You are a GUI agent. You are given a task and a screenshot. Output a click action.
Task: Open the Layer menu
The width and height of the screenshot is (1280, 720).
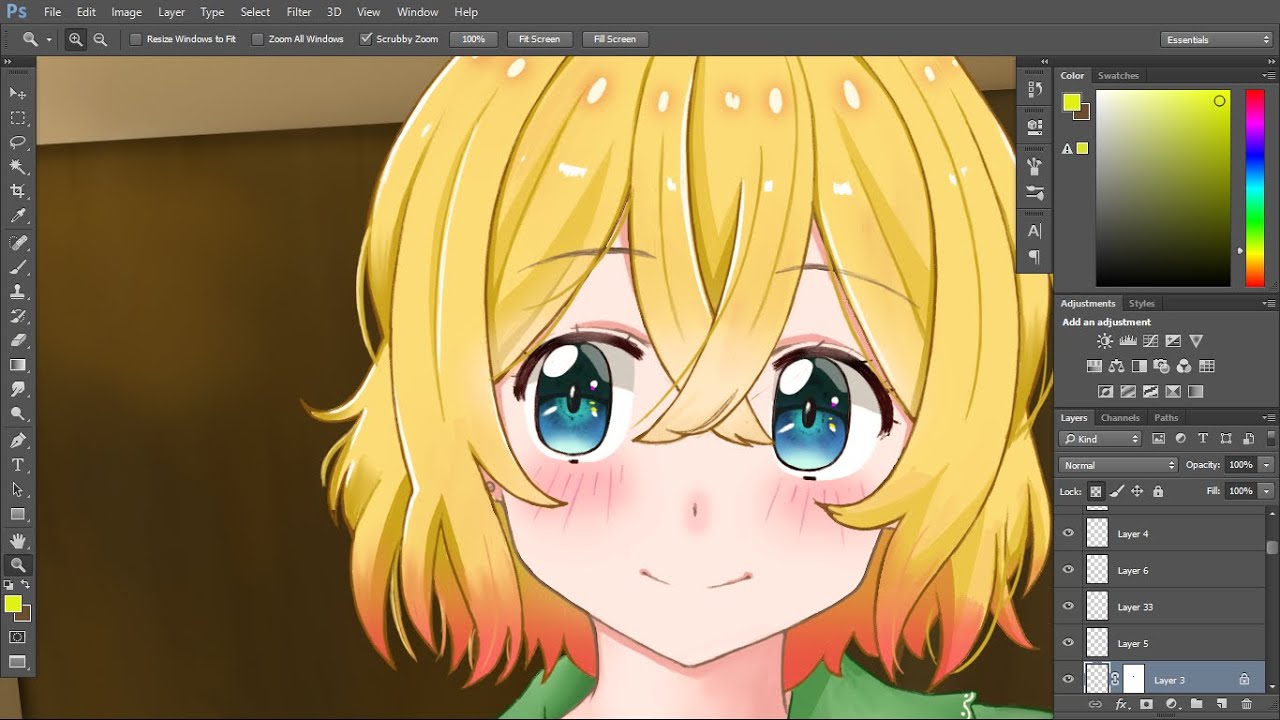click(x=171, y=12)
